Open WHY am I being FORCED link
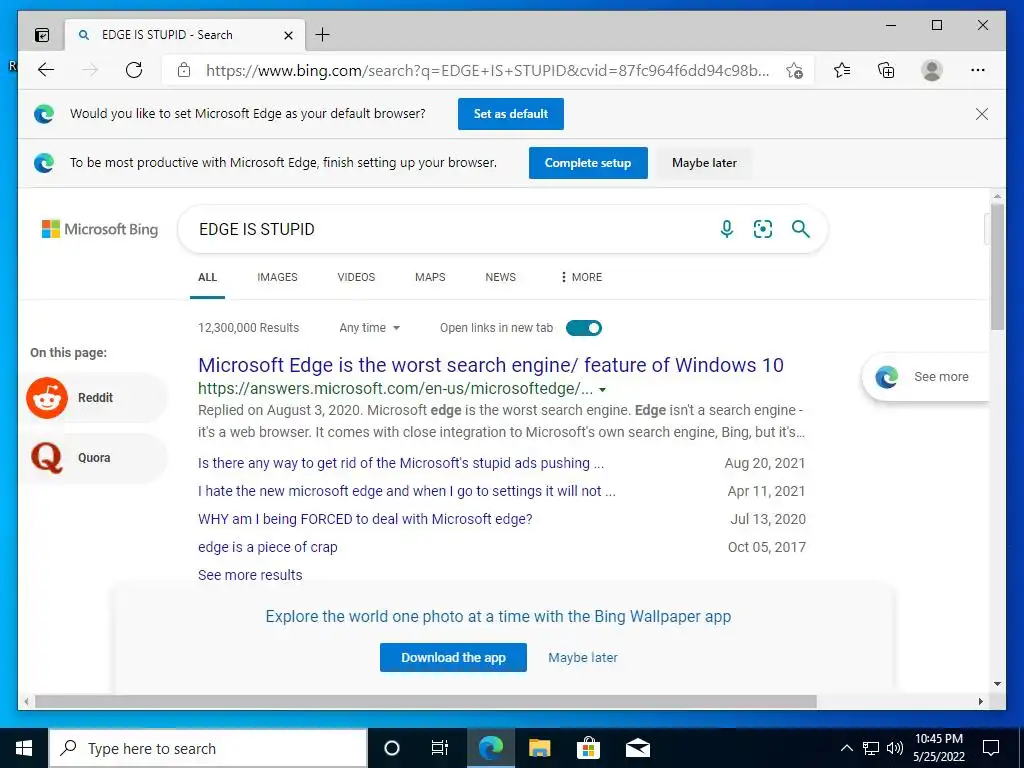The height and width of the screenshot is (768, 1024). 365,519
